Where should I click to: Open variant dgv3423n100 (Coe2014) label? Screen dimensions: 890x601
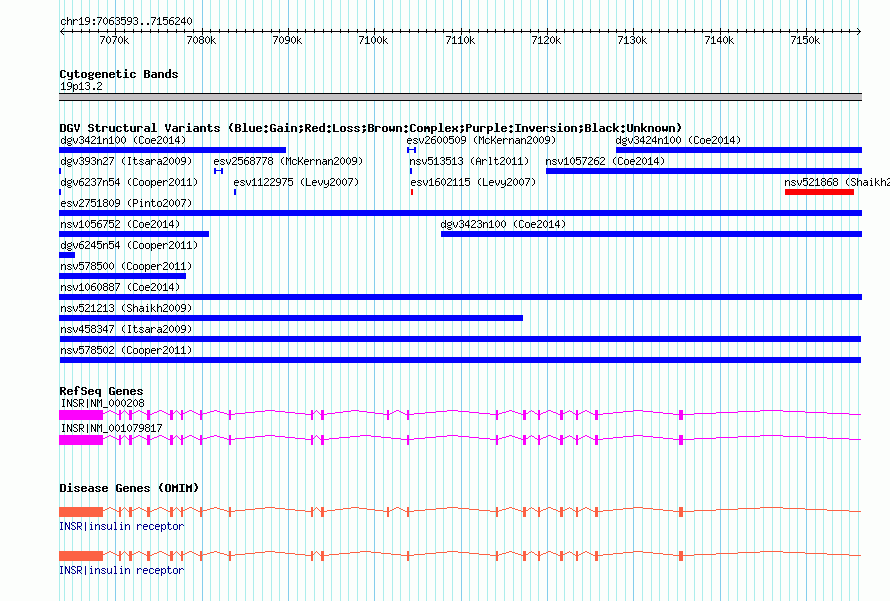tap(503, 224)
